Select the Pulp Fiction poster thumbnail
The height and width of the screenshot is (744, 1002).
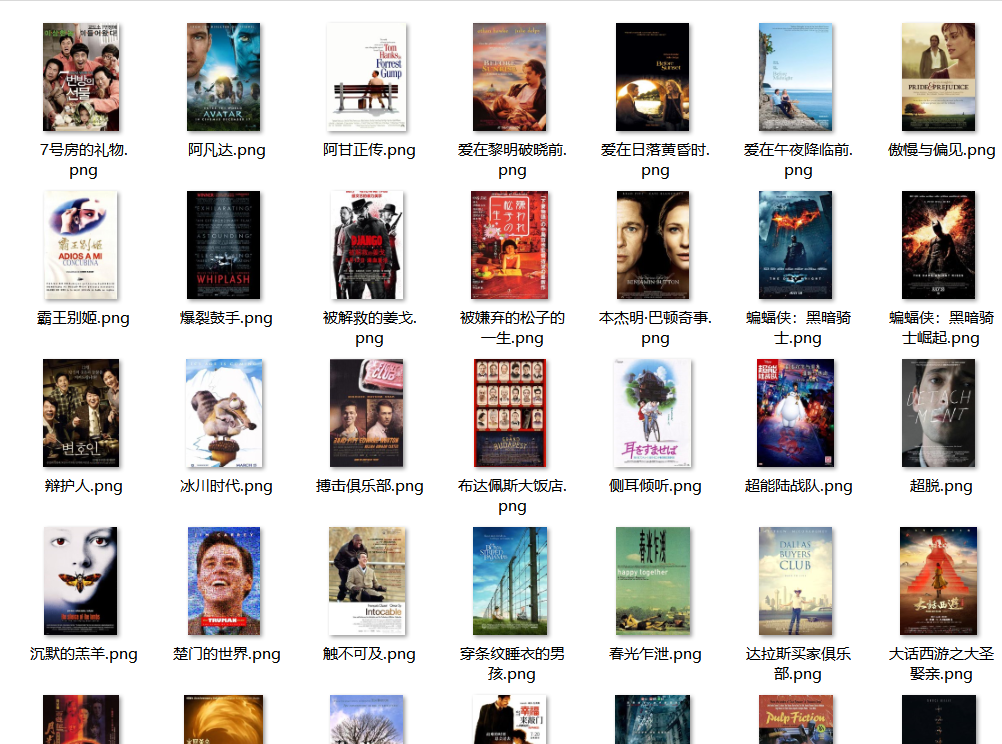[796, 719]
